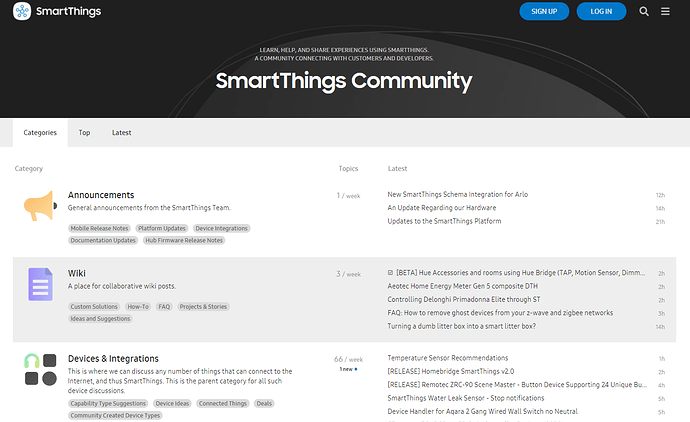Click the Devices & Integrations category icon

coord(40,370)
